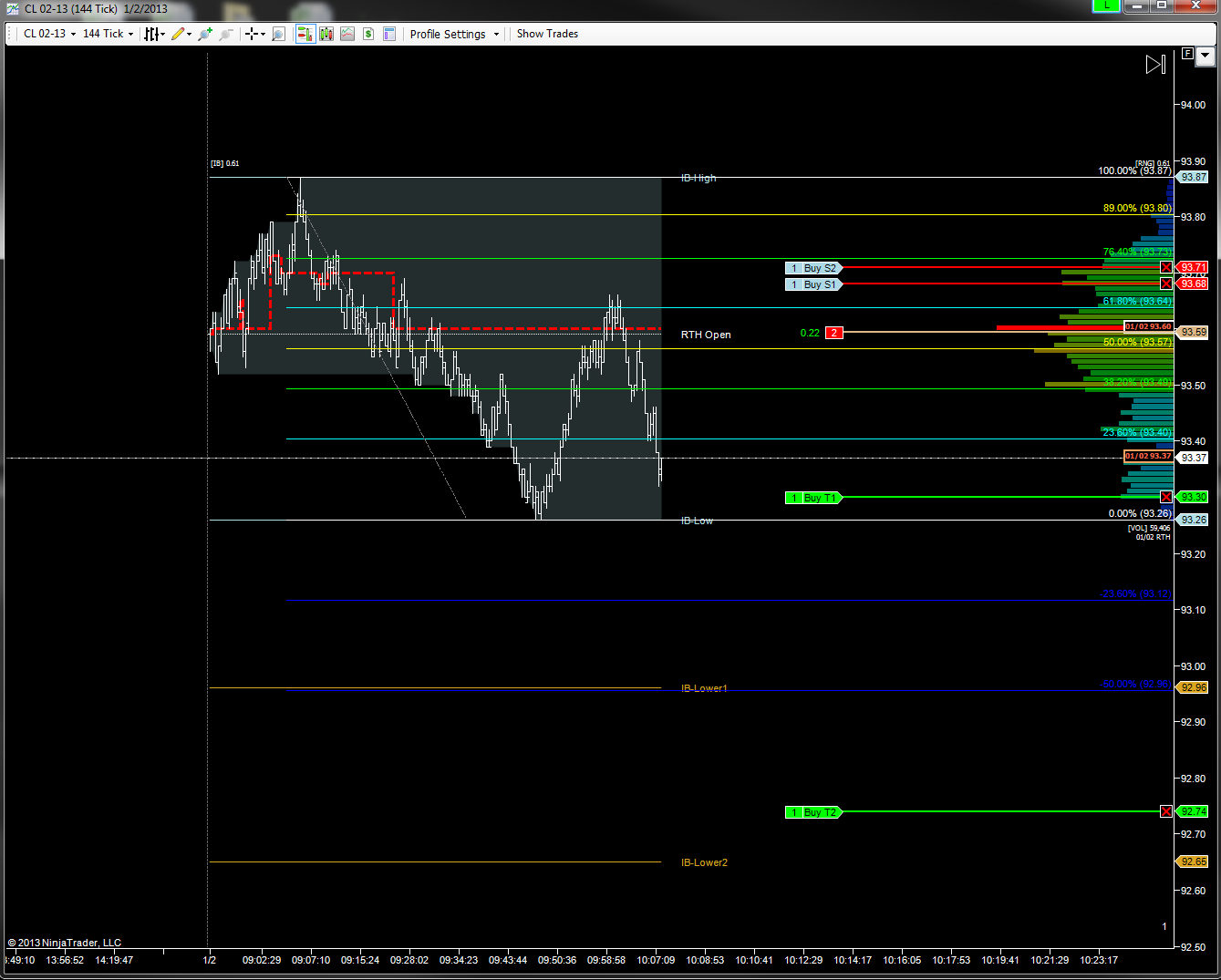Screen dimensions: 1221x980
Task: Click the skip-to-latest-bar arrow icon
Action: click(1155, 64)
